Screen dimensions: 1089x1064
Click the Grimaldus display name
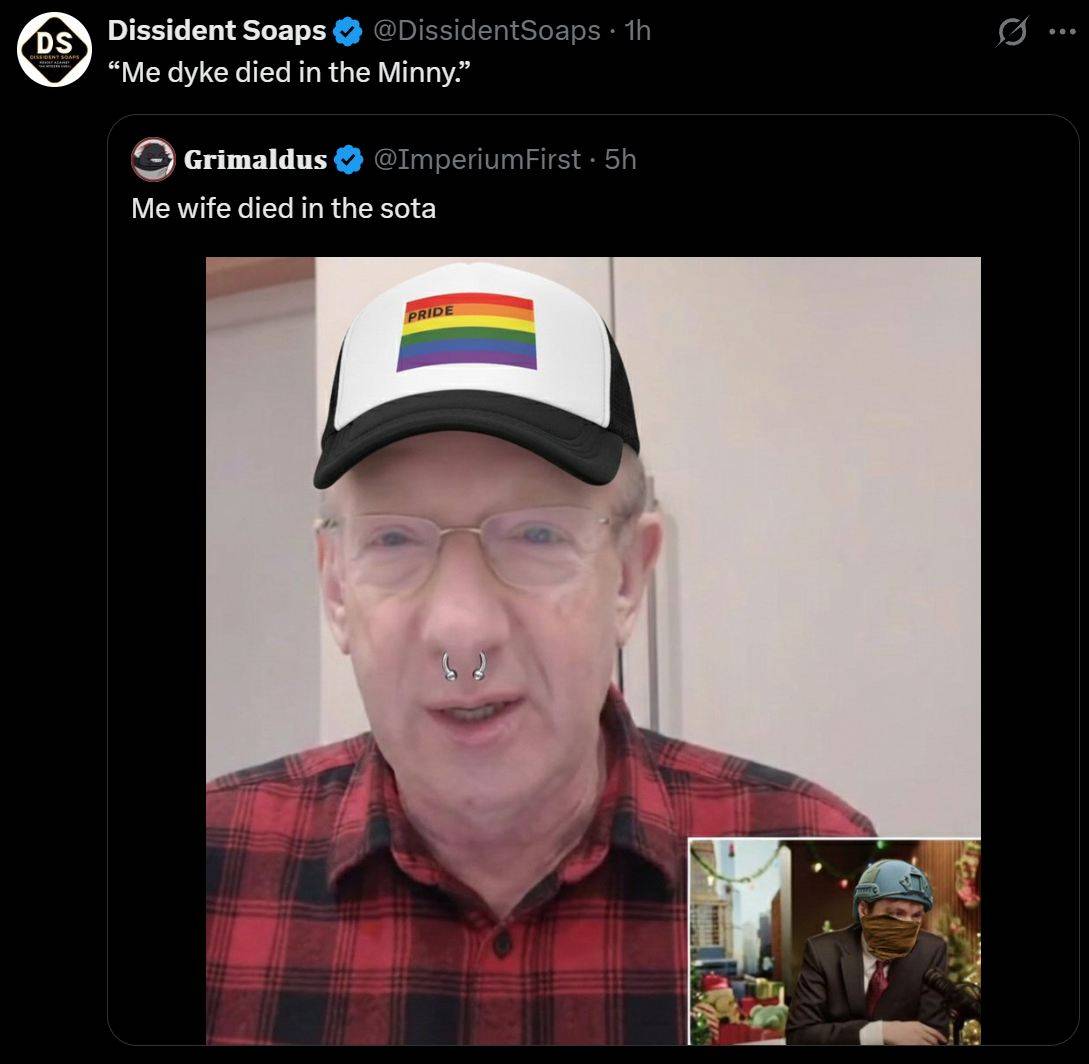255,159
